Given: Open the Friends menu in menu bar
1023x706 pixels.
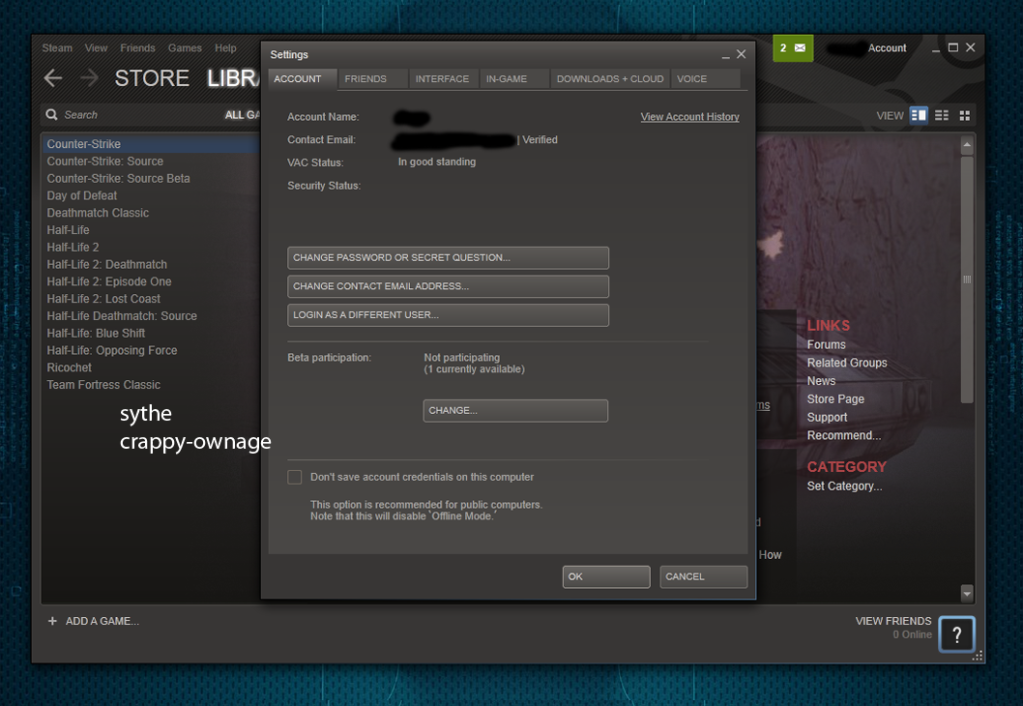Looking at the screenshot, I should [x=138, y=48].
